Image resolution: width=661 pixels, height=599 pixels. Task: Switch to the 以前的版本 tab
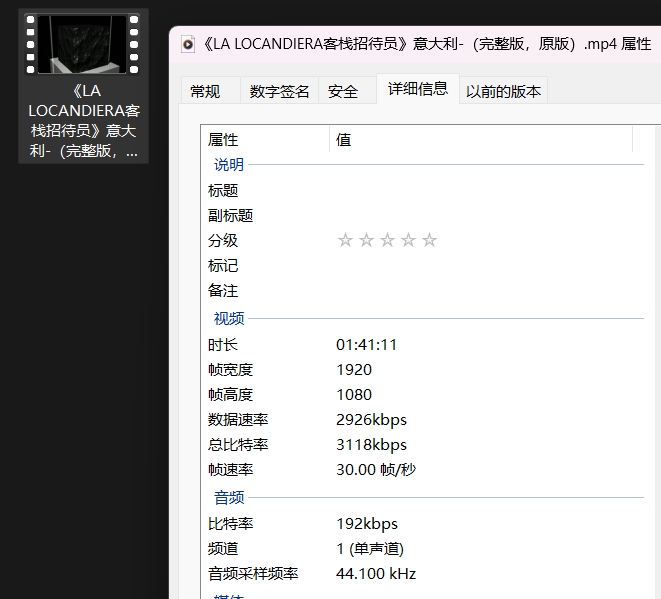click(x=503, y=91)
